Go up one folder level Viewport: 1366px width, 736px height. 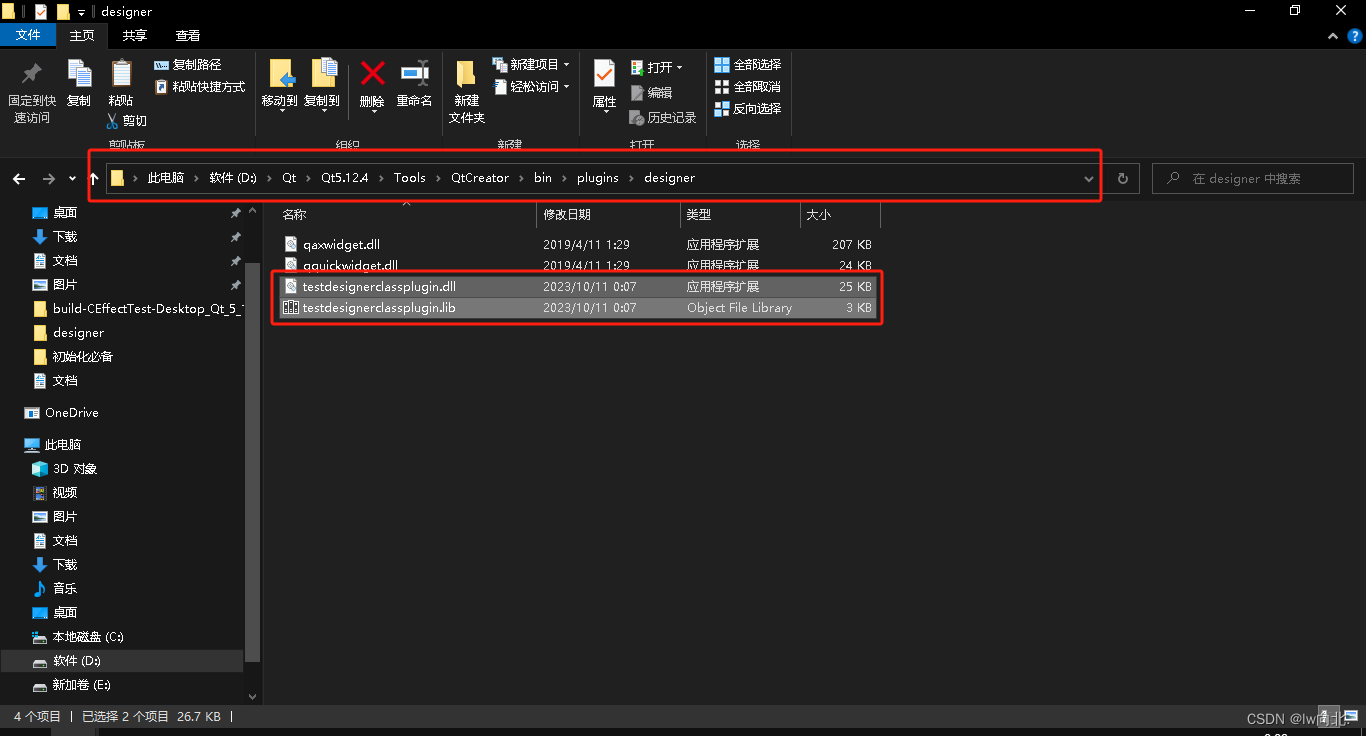tap(94, 178)
